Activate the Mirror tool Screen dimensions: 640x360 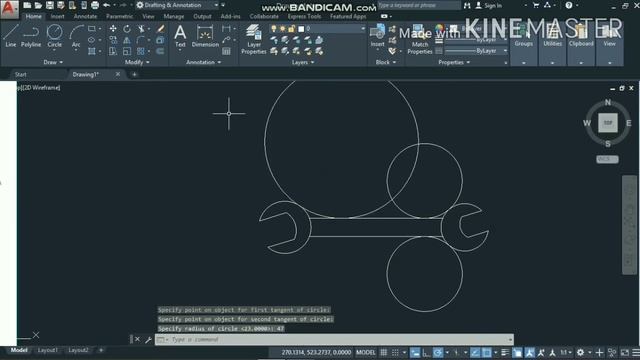tap(127, 40)
